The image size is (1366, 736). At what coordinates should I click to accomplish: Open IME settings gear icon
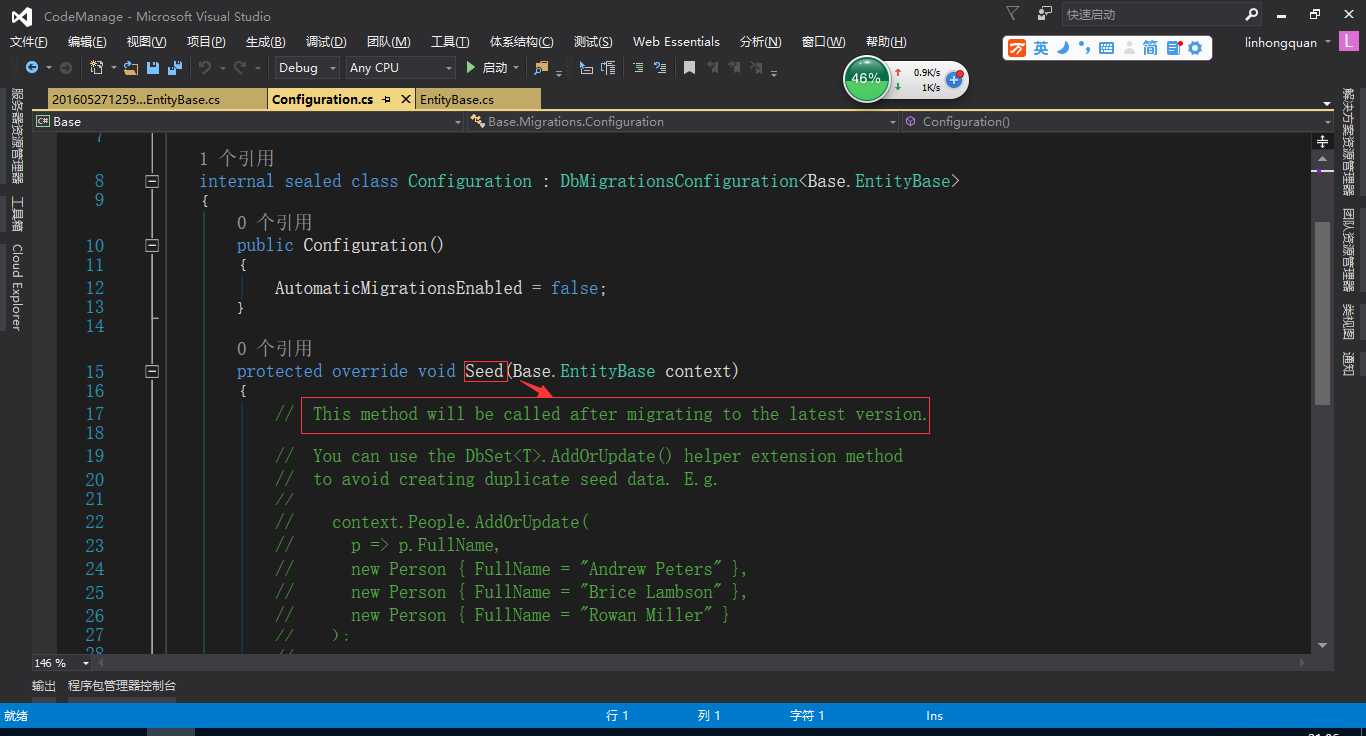pyautogui.click(x=1195, y=48)
